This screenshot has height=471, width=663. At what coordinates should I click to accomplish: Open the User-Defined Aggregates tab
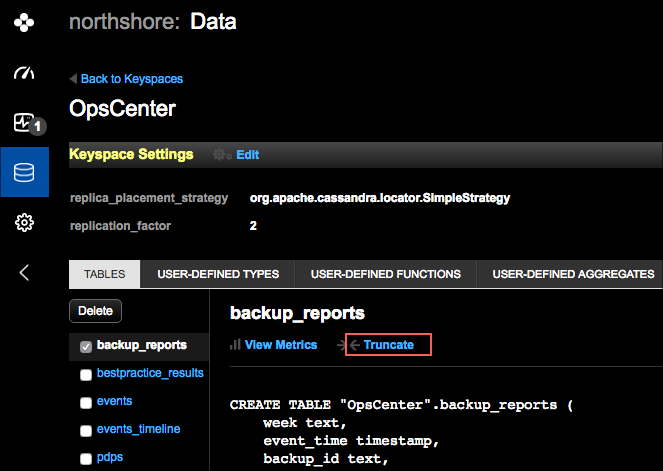pos(573,274)
